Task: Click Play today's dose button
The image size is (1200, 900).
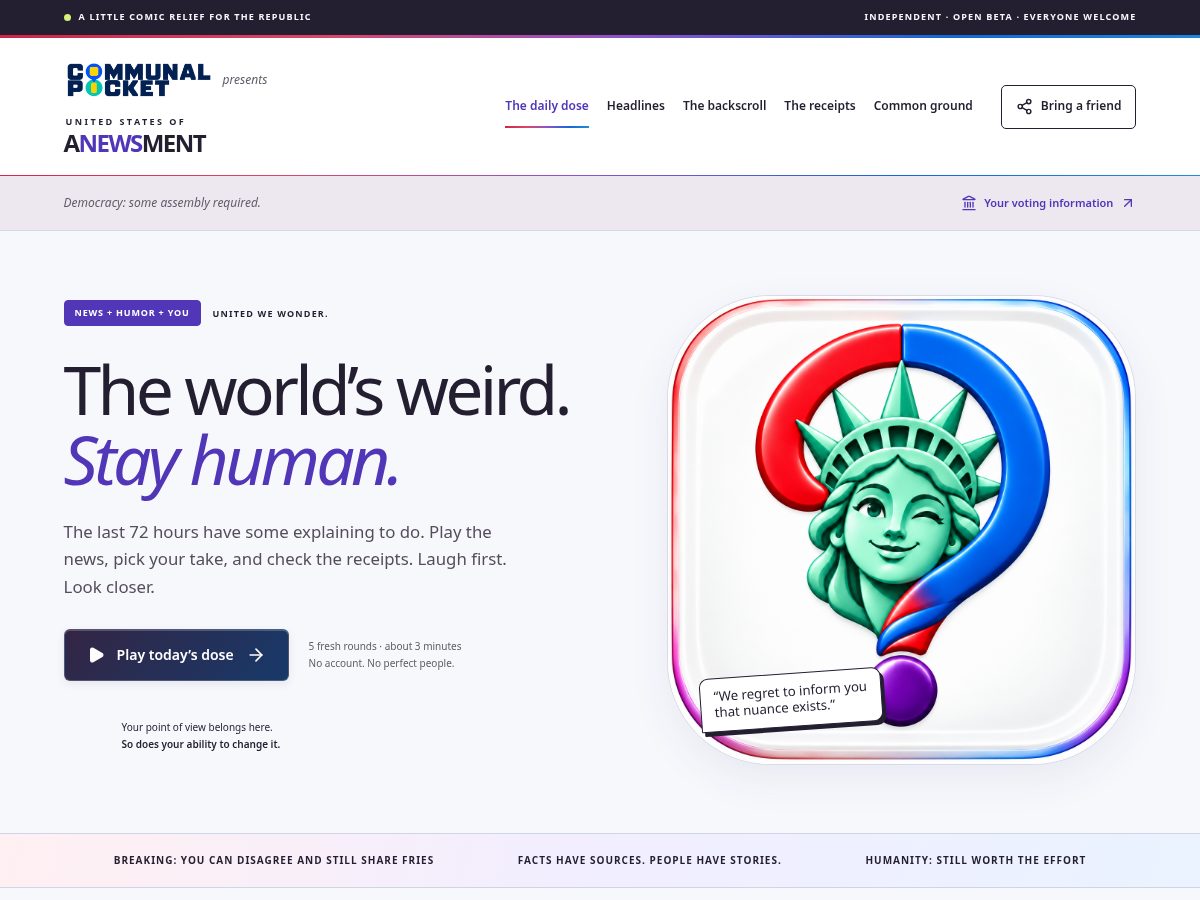Action: pyautogui.click(x=176, y=655)
